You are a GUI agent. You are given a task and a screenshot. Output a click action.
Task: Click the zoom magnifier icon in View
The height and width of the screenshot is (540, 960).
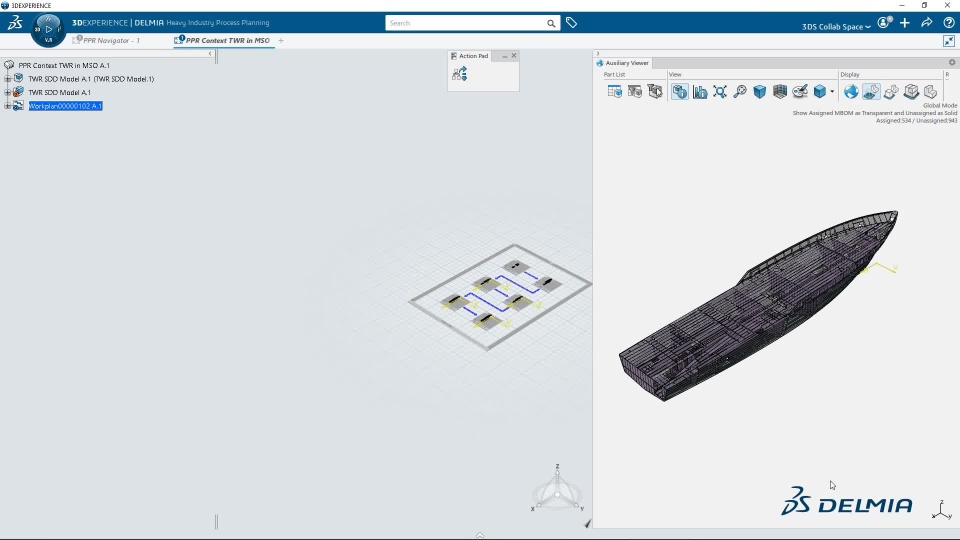click(x=740, y=92)
